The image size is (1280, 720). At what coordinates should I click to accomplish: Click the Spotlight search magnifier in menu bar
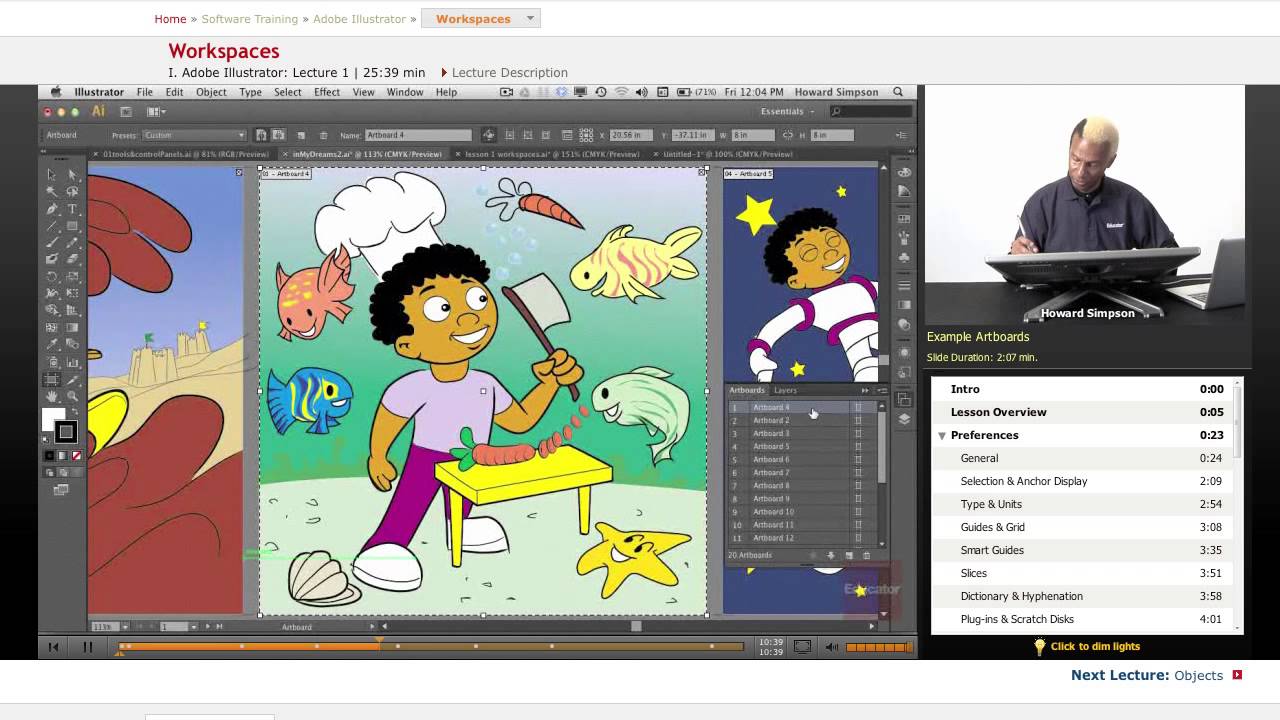click(898, 92)
